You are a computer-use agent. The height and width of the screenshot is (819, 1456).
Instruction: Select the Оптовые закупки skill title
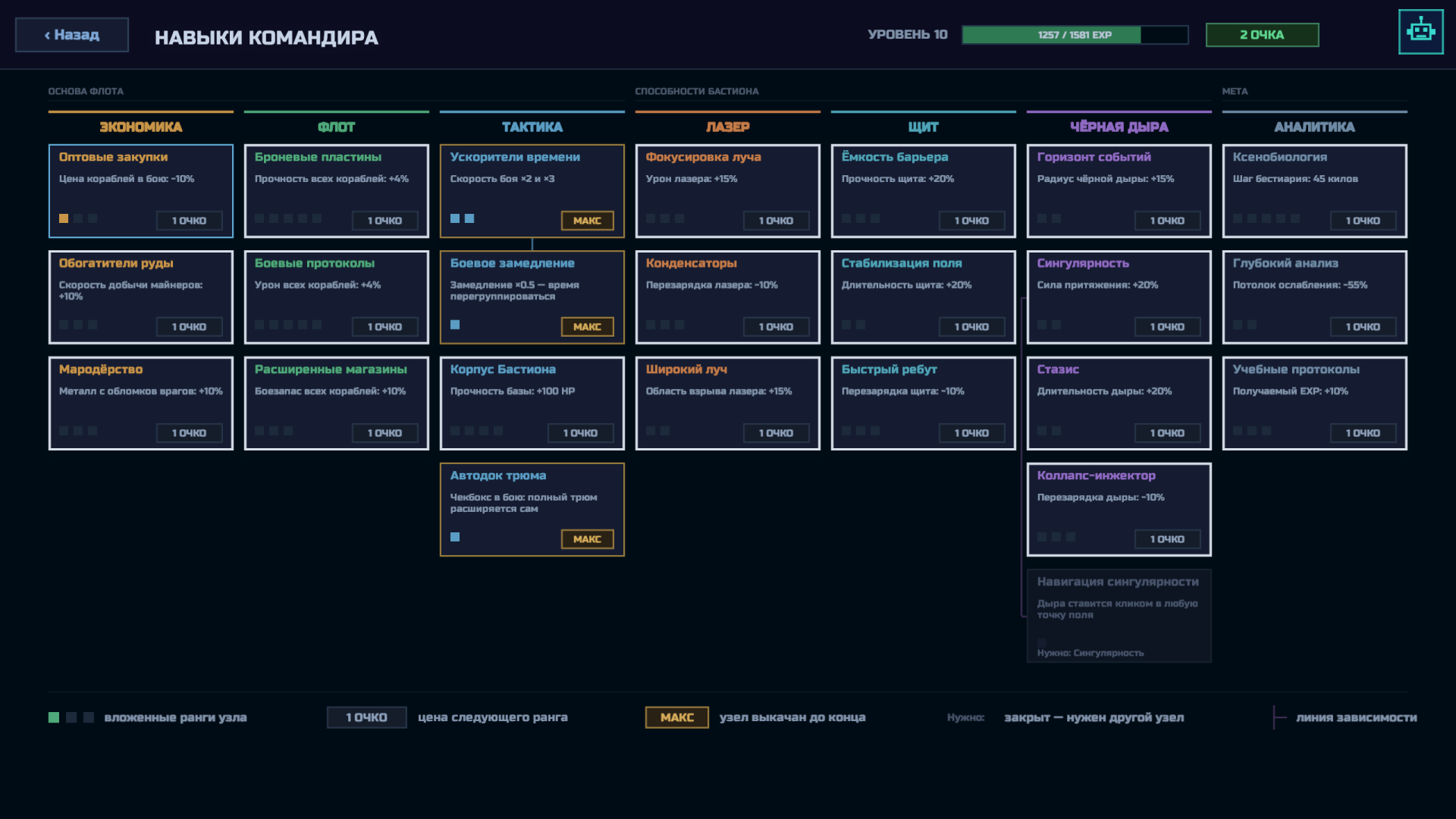click(113, 157)
